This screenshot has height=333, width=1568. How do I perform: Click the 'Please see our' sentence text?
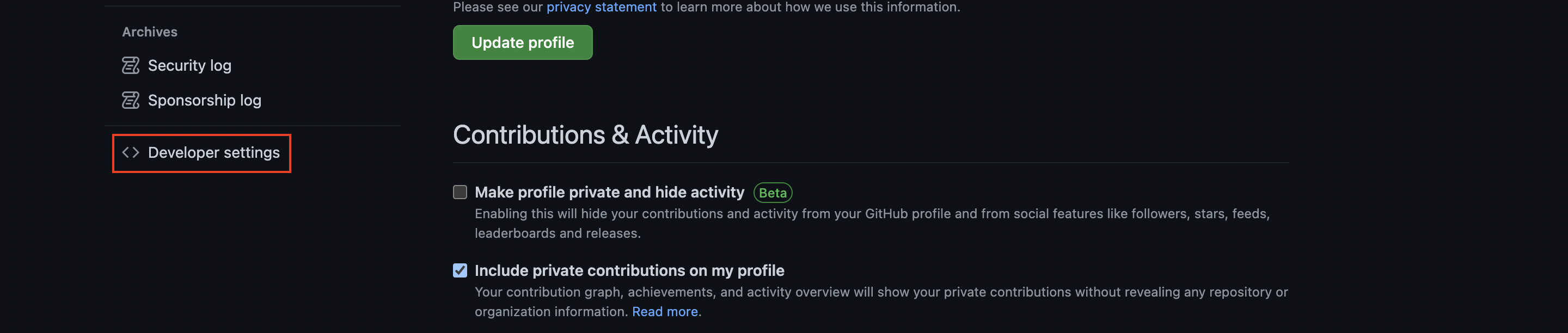tap(707, 7)
